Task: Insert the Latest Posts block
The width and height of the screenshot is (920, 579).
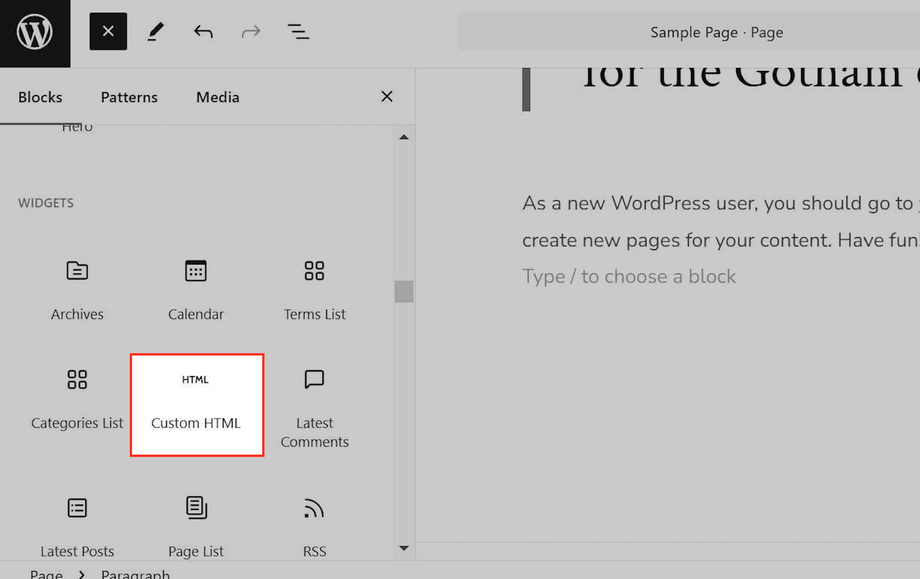Action: [x=77, y=526]
